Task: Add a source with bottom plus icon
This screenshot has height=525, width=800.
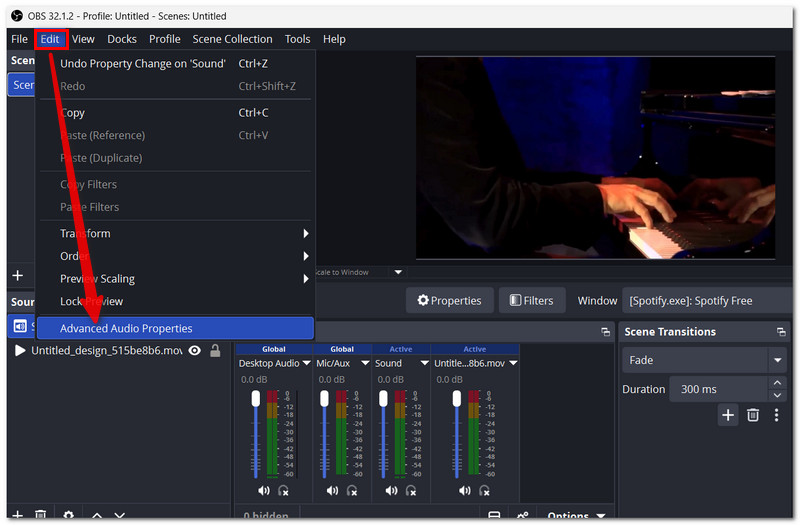Action: (x=18, y=515)
